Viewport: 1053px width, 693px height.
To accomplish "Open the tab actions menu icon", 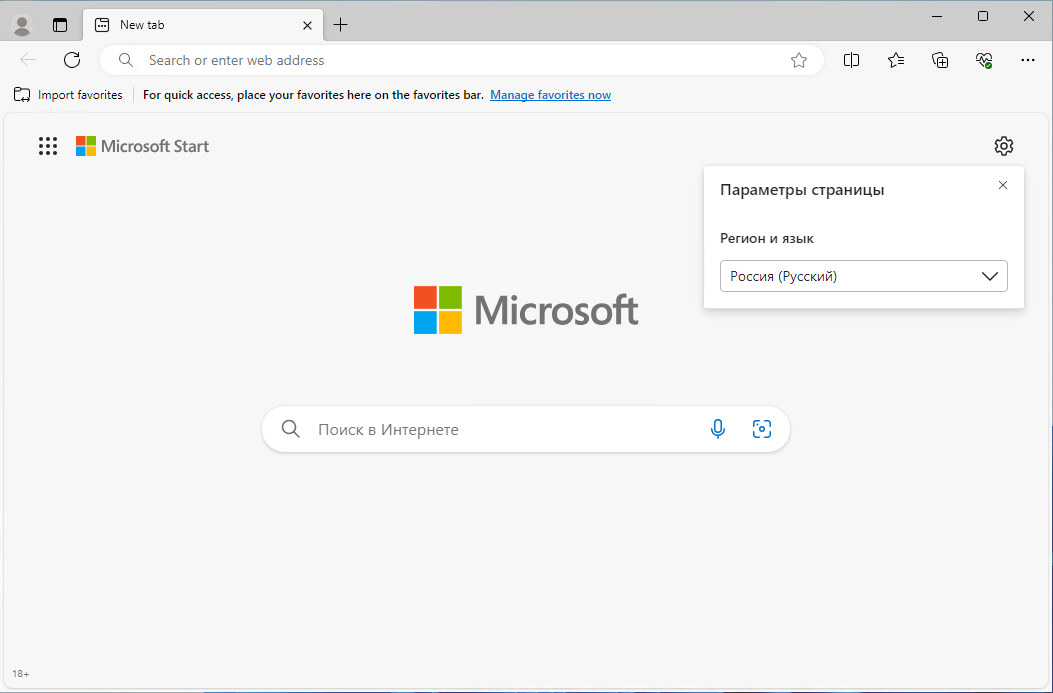I will [60, 26].
